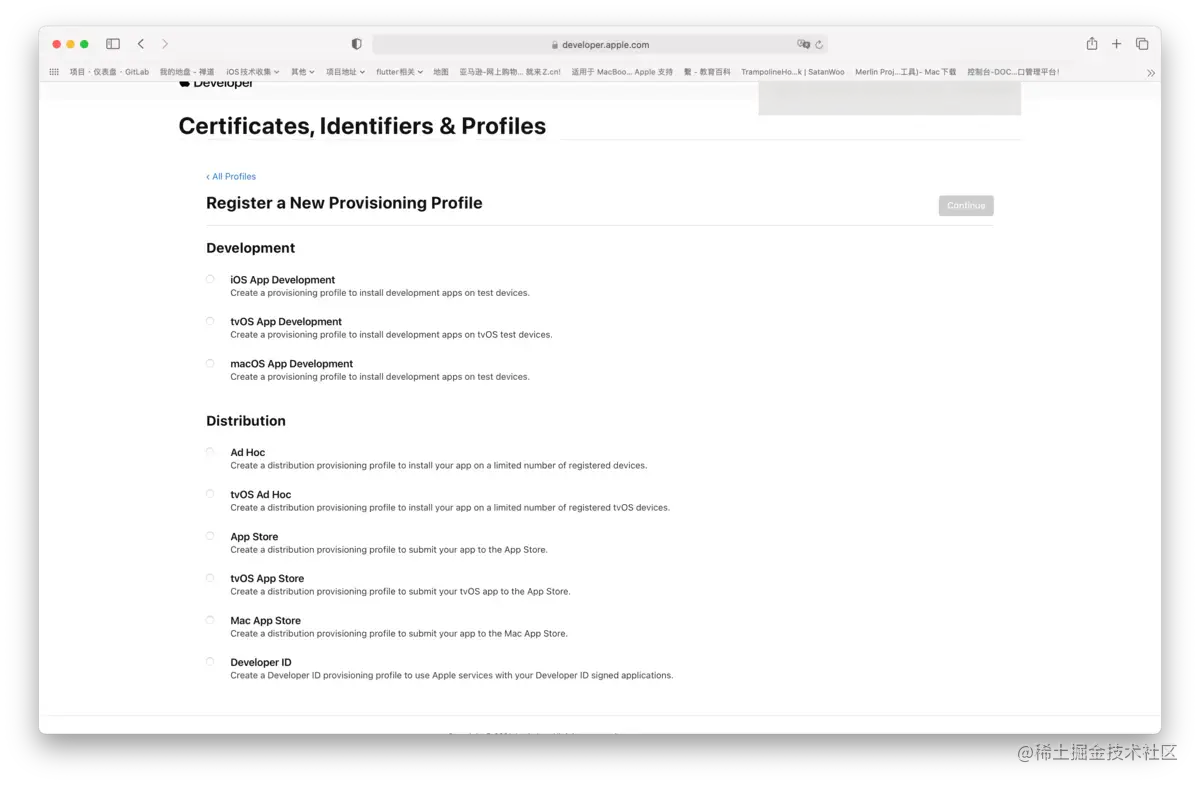
Task: Click the macOS App Development label
Action: [292, 364]
